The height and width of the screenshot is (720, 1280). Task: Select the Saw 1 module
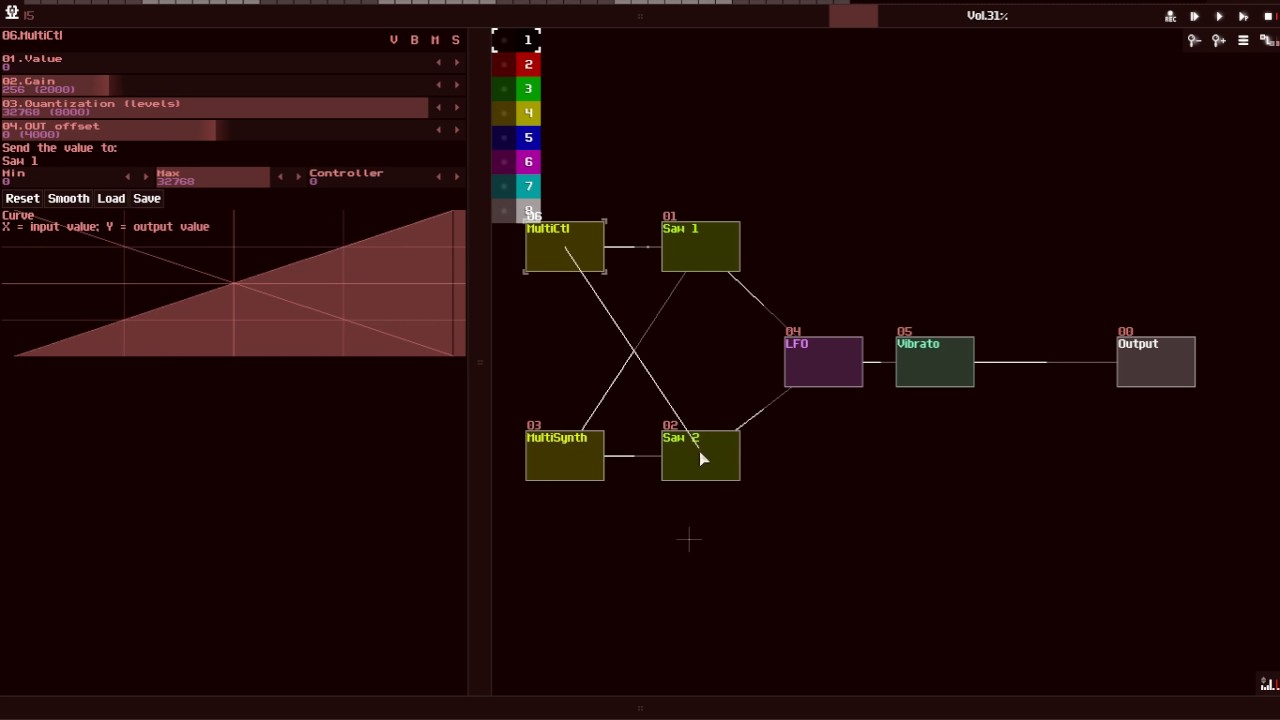coord(701,246)
